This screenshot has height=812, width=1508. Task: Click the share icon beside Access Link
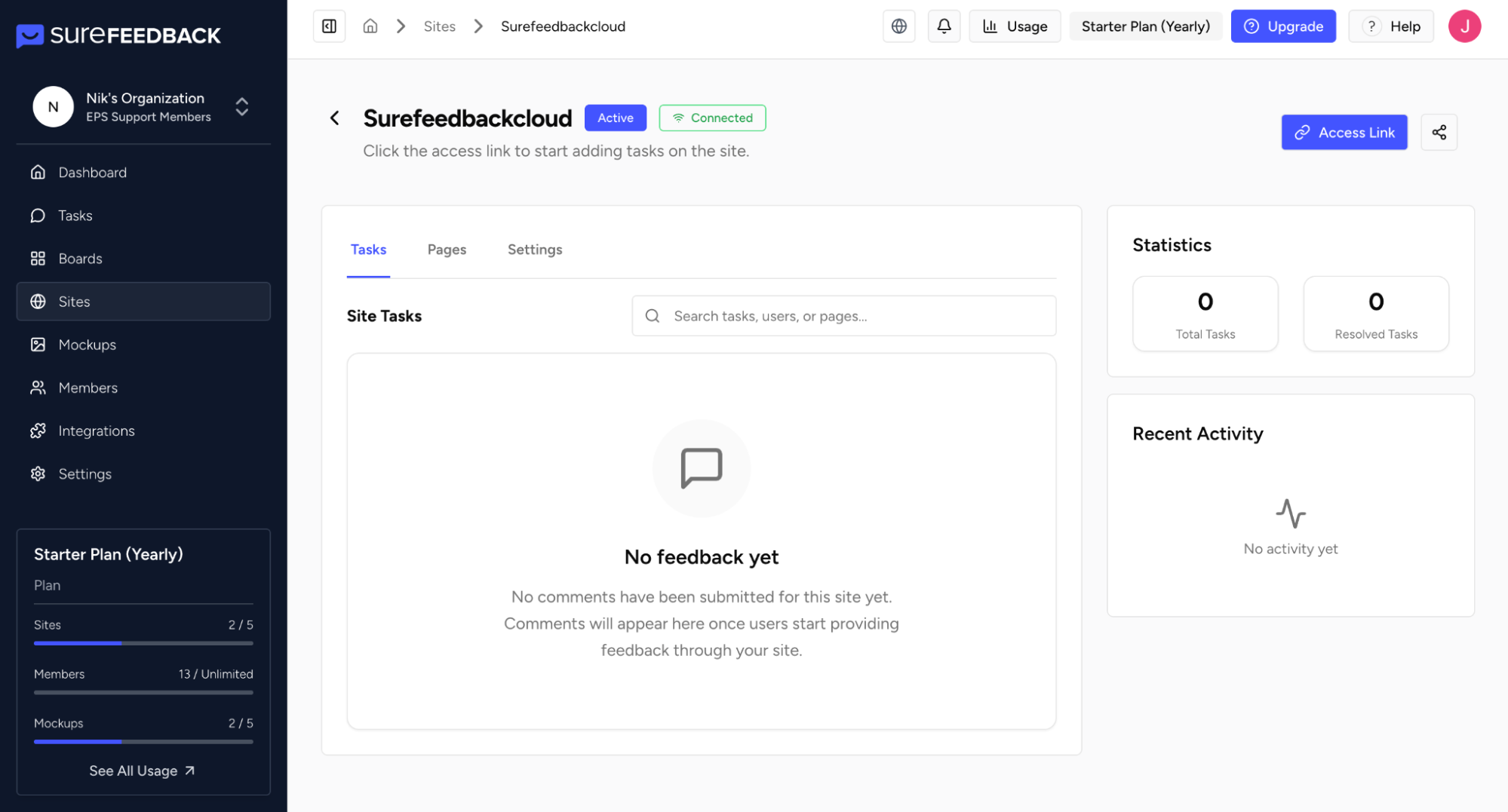coord(1439,133)
